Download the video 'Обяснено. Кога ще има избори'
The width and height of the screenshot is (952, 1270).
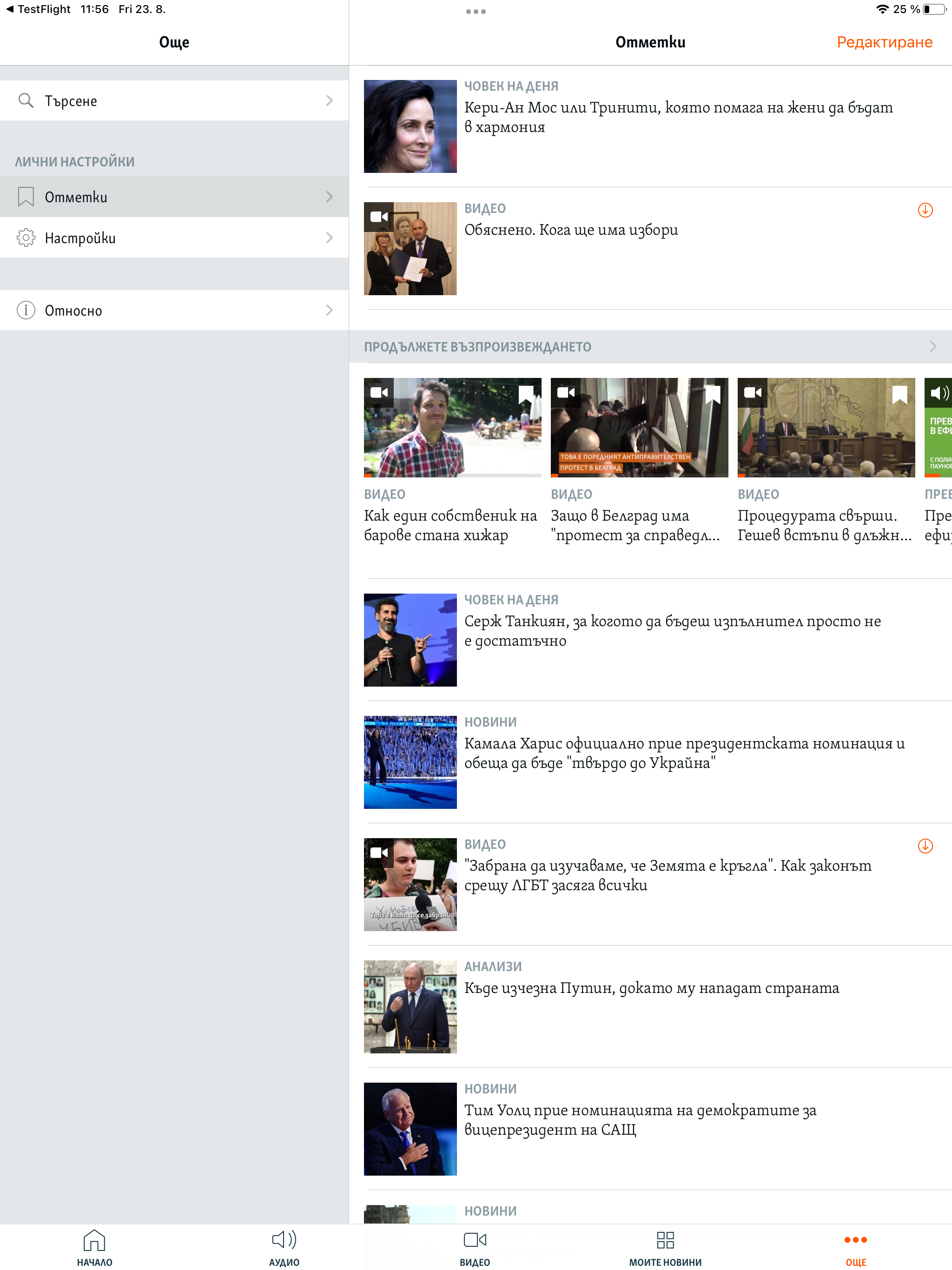[925, 210]
